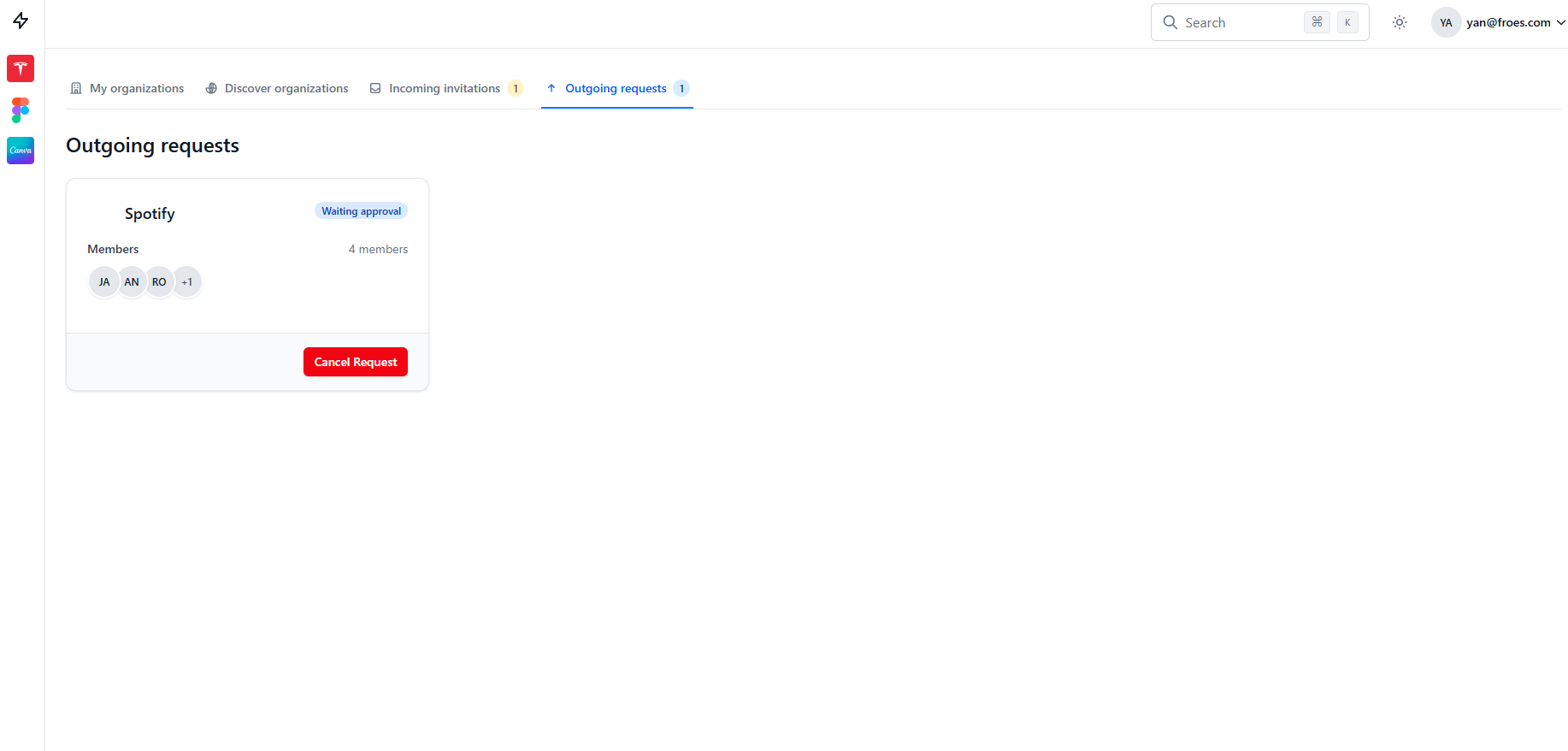Click the RO member avatar
The width and height of the screenshot is (1568, 751).
coord(159,281)
